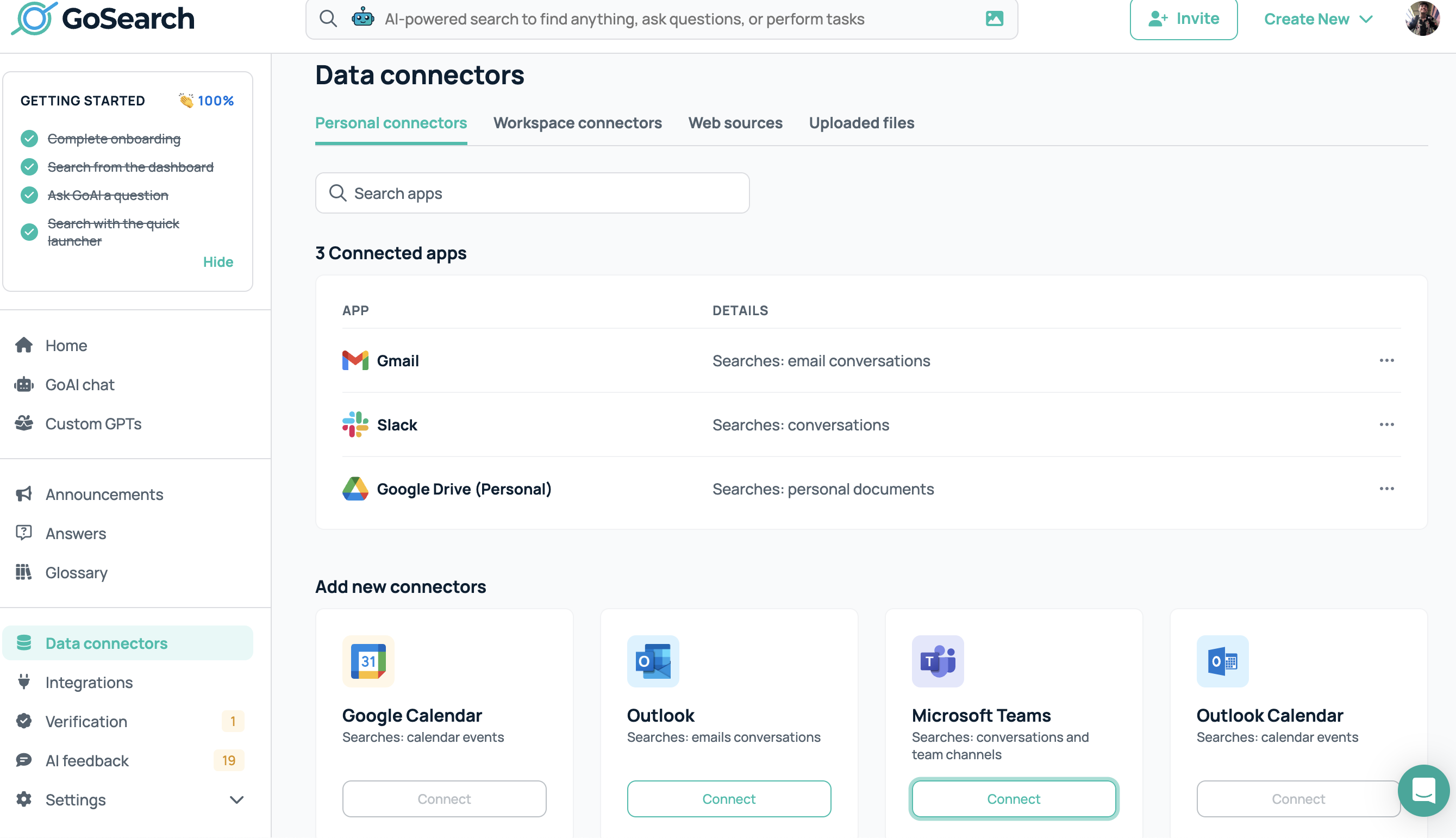Expand Gmail connector options menu
The height and width of the screenshot is (838, 1456).
[x=1387, y=360]
